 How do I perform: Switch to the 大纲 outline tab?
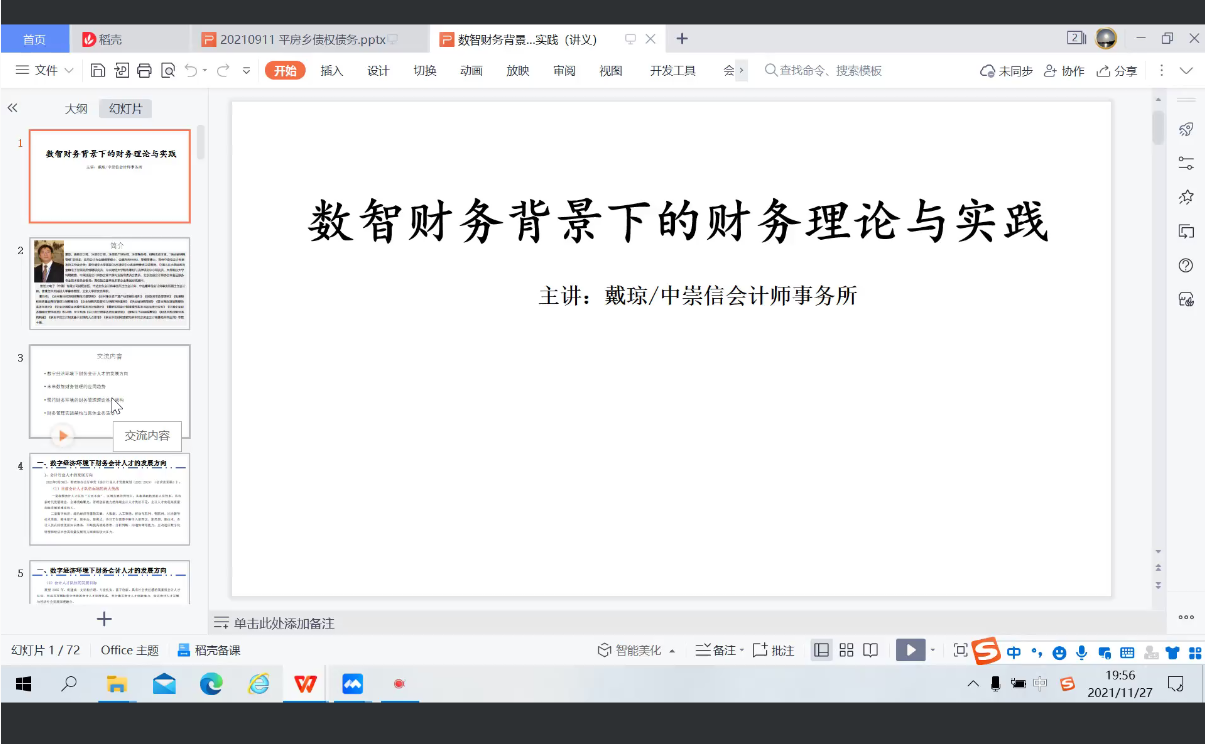coord(76,109)
